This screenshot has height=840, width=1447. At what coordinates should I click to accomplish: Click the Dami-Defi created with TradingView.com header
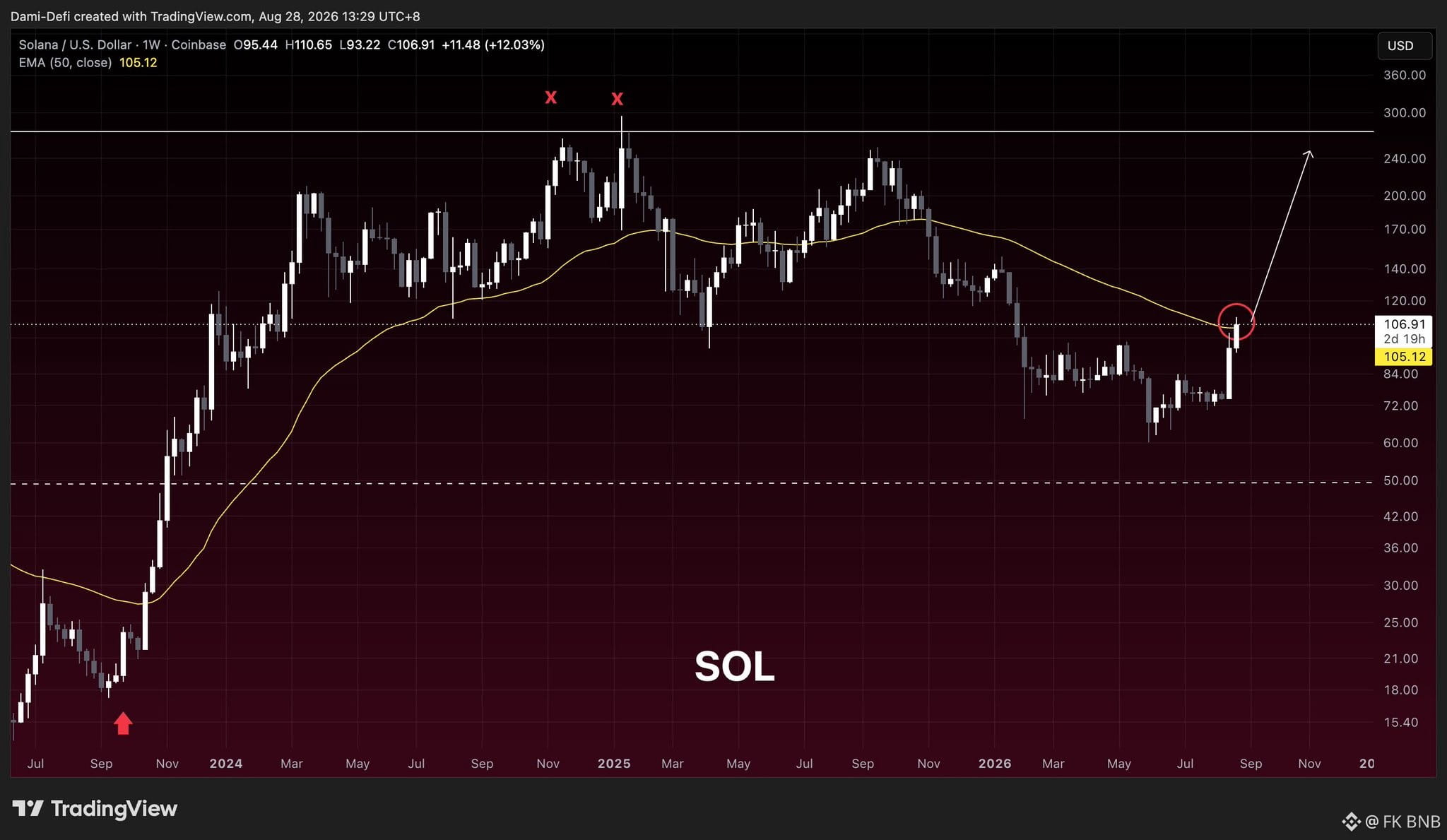[x=215, y=16]
